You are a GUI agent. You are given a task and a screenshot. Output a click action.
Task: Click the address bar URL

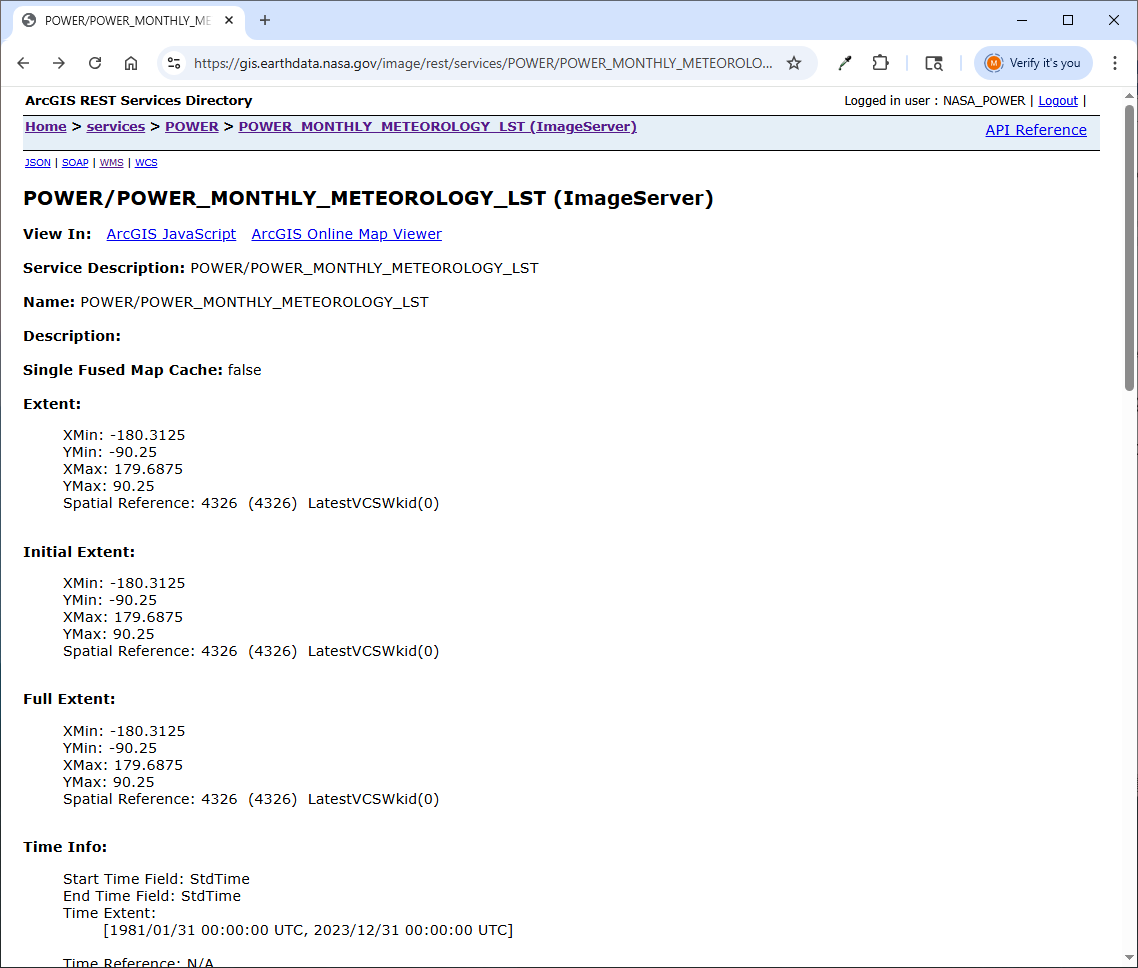click(482, 63)
